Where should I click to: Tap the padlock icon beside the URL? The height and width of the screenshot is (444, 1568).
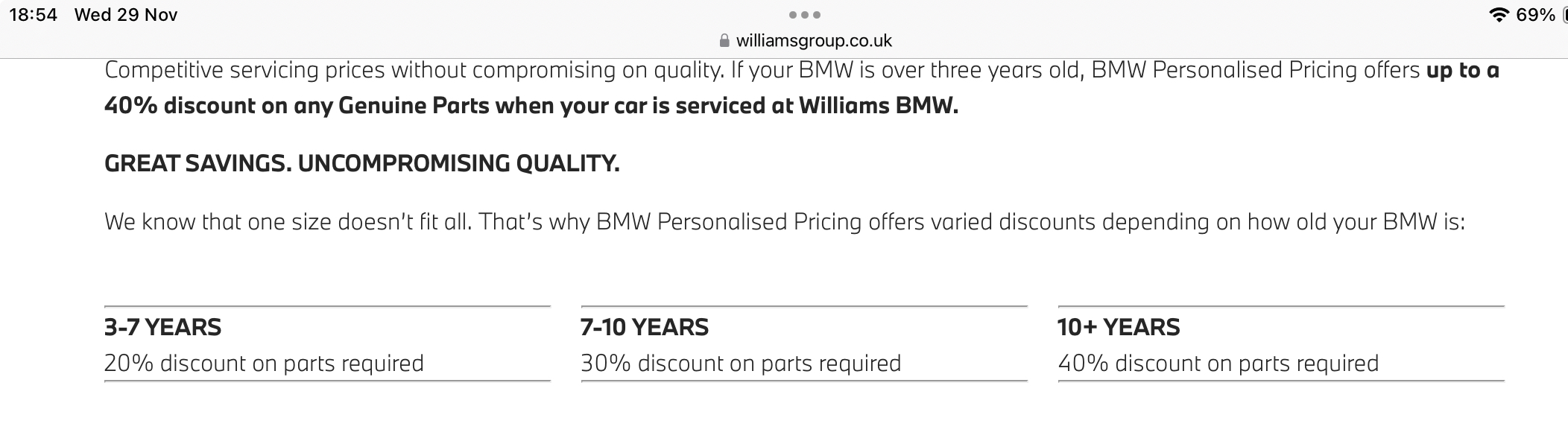pyautogui.click(x=724, y=41)
